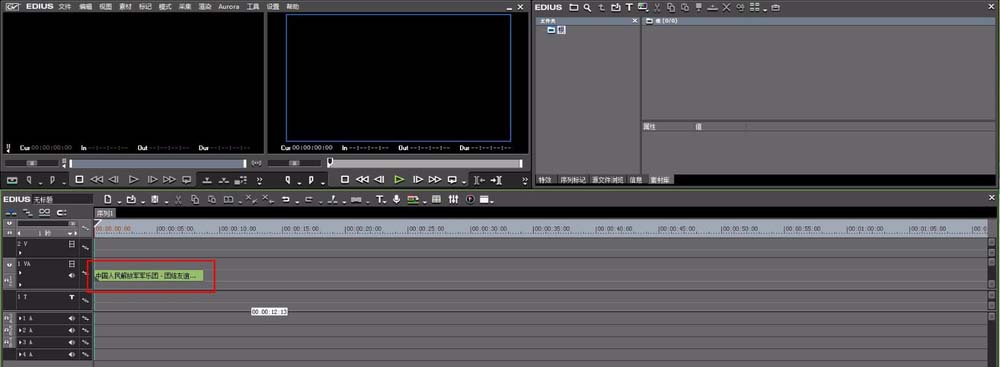Step to previous frame in the recorder
Screen dimensions: 1000x367
pos(379,180)
